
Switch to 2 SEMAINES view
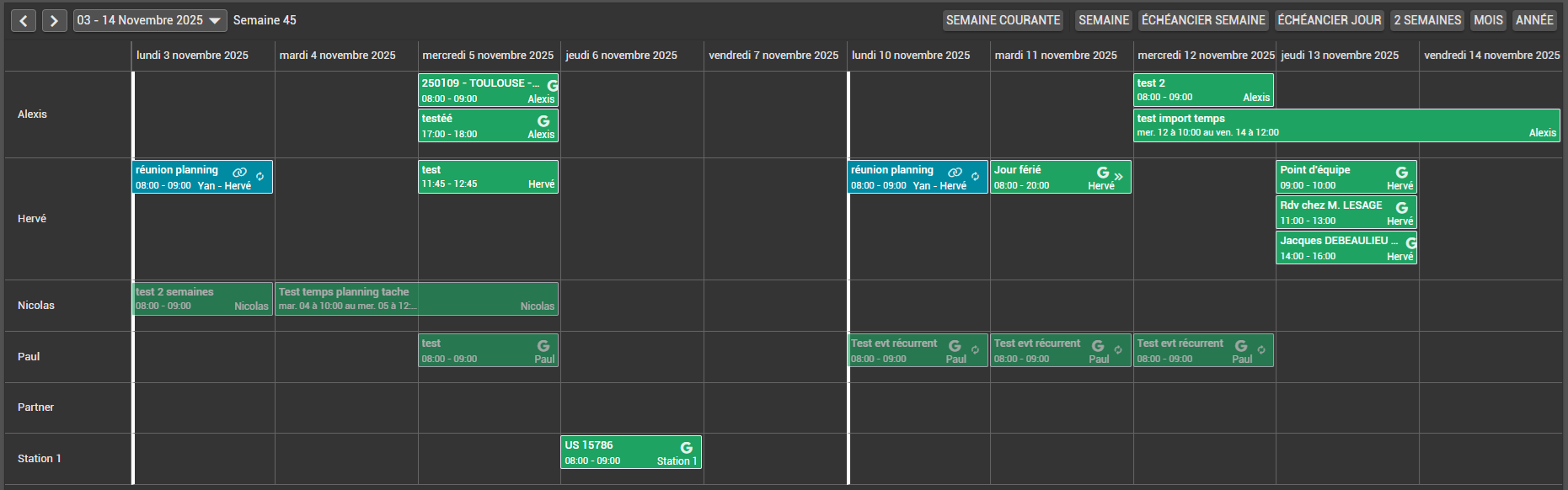click(1427, 20)
